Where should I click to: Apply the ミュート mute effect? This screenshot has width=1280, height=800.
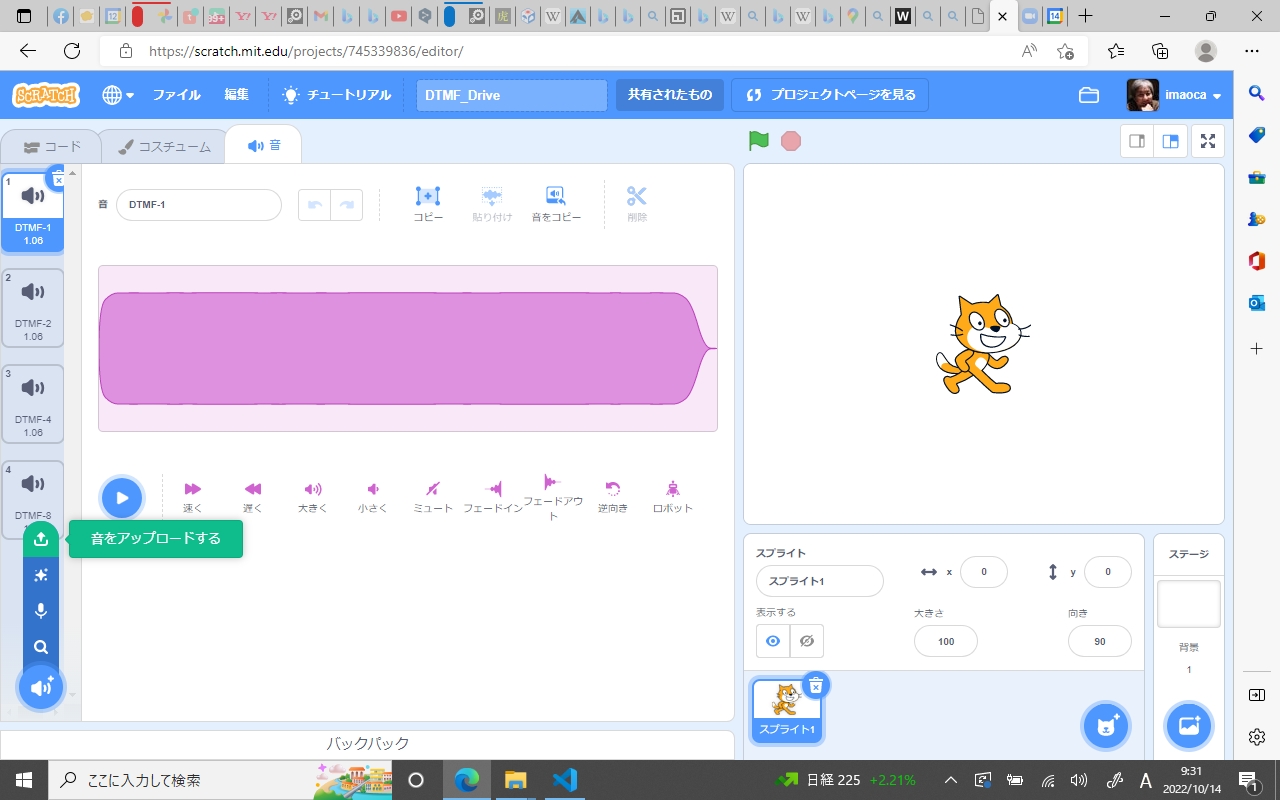(x=433, y=496)
